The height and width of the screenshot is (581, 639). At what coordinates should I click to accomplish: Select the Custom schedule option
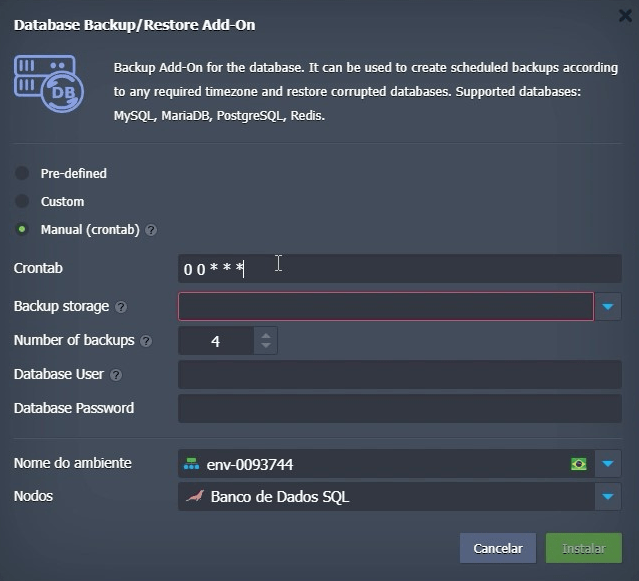tap(22, 201)
